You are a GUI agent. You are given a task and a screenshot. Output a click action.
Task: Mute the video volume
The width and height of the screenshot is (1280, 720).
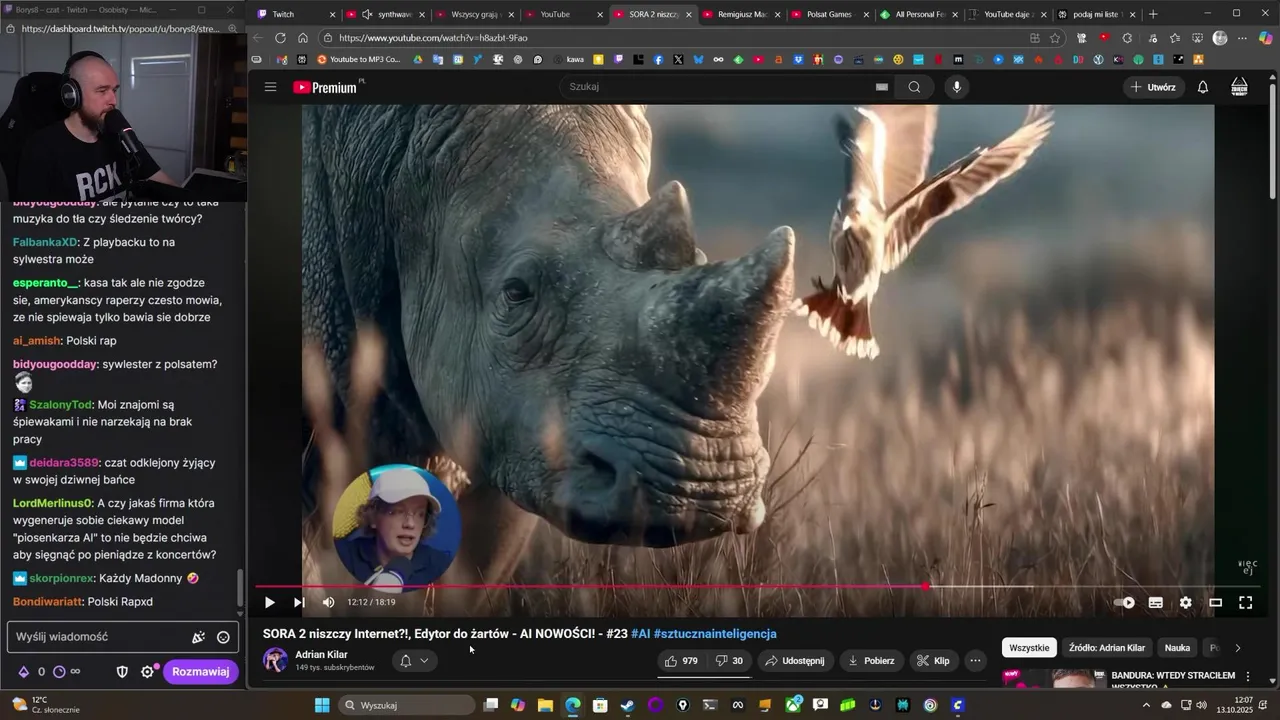click(328, 602)
